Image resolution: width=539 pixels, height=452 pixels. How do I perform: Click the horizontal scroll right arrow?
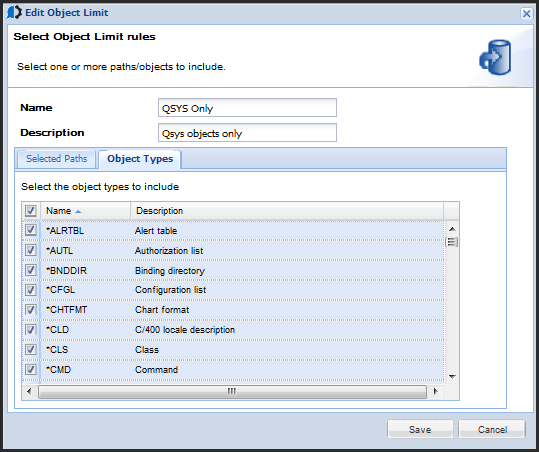point(436,391)
